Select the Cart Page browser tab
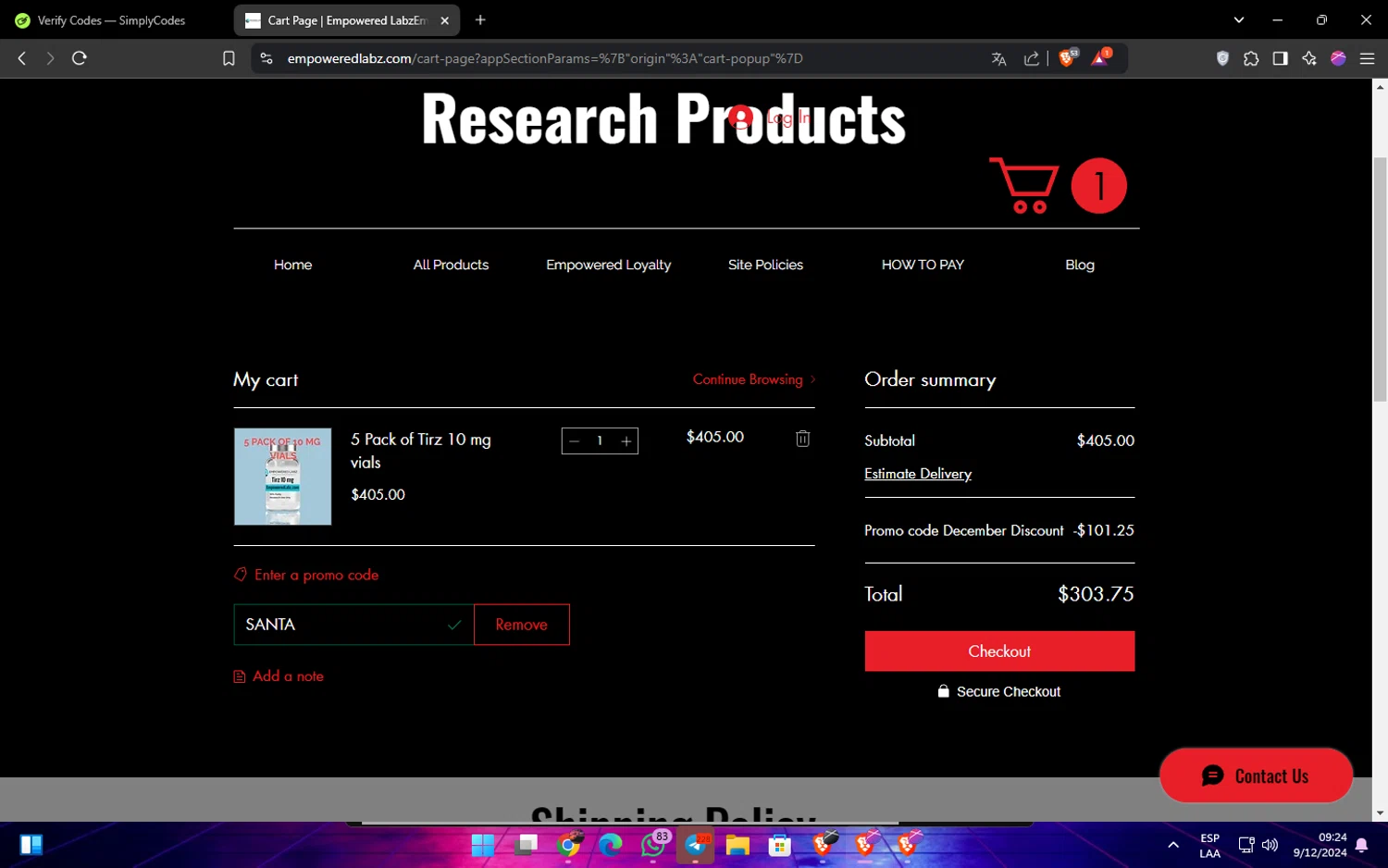The image size is (1388, 868). (x=347, y=20)
